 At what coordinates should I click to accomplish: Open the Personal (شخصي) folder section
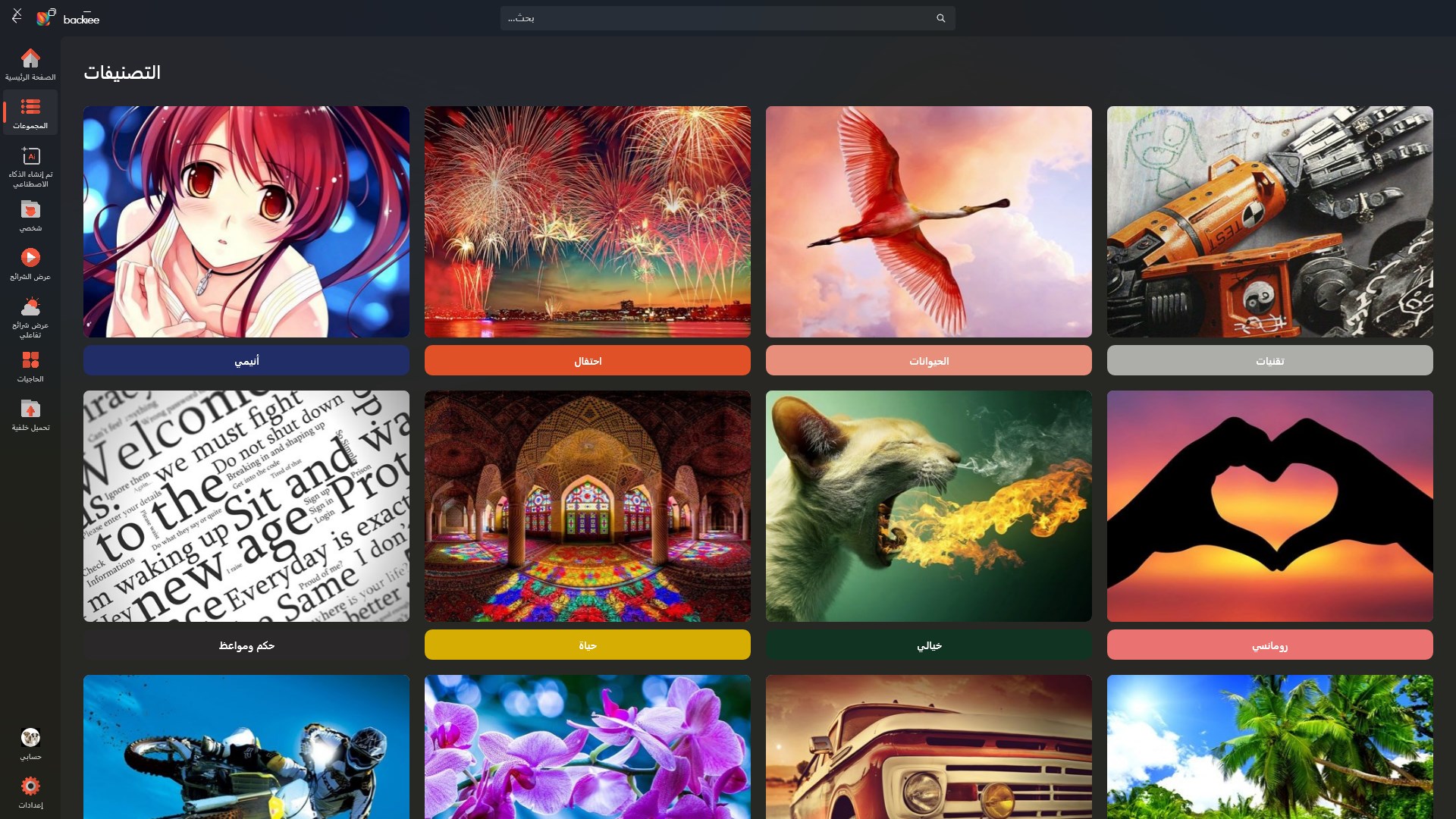pyautogui.click(x=30, y=215)
